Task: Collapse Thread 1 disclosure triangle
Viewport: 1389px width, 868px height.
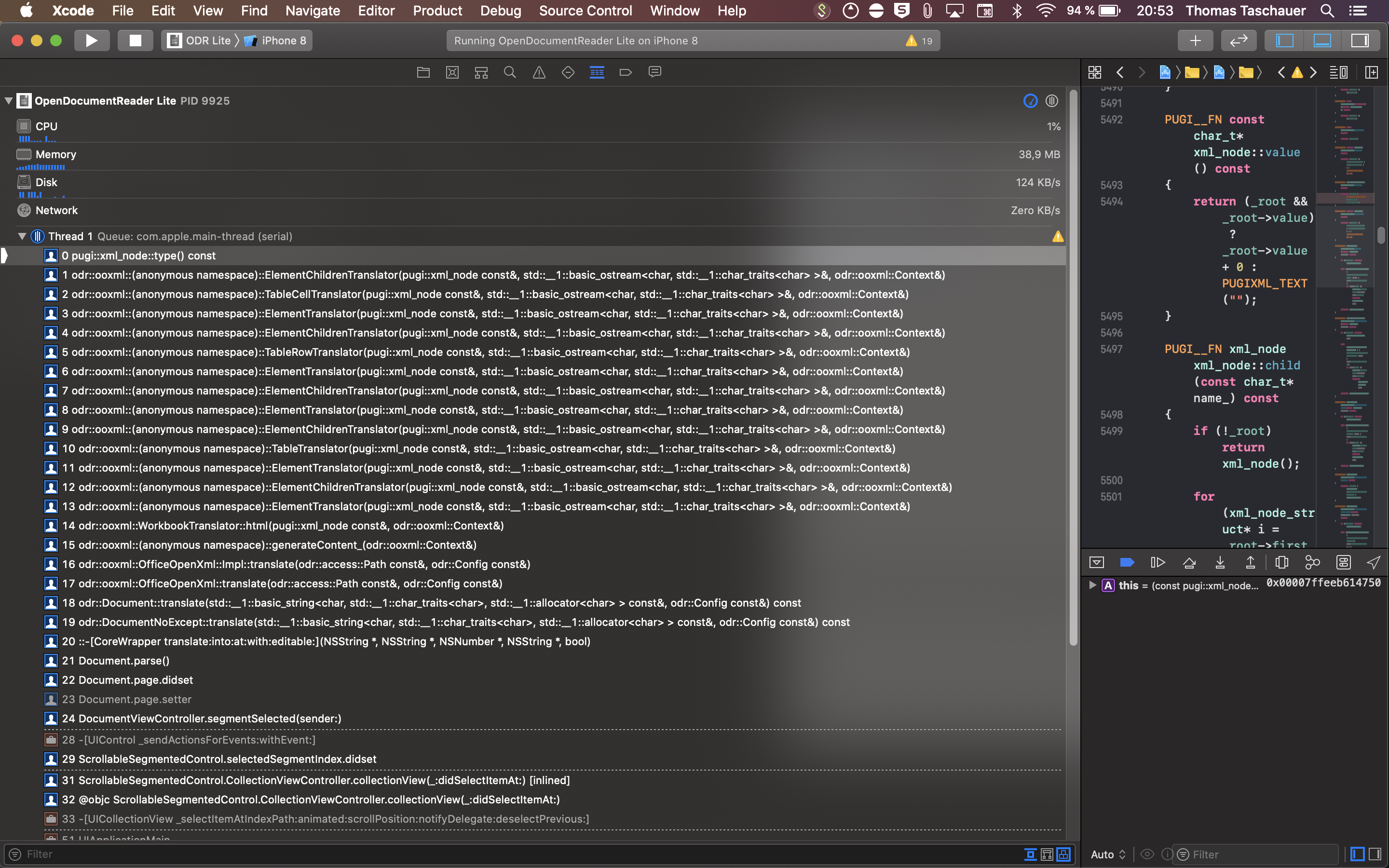Action: [22, 236]
